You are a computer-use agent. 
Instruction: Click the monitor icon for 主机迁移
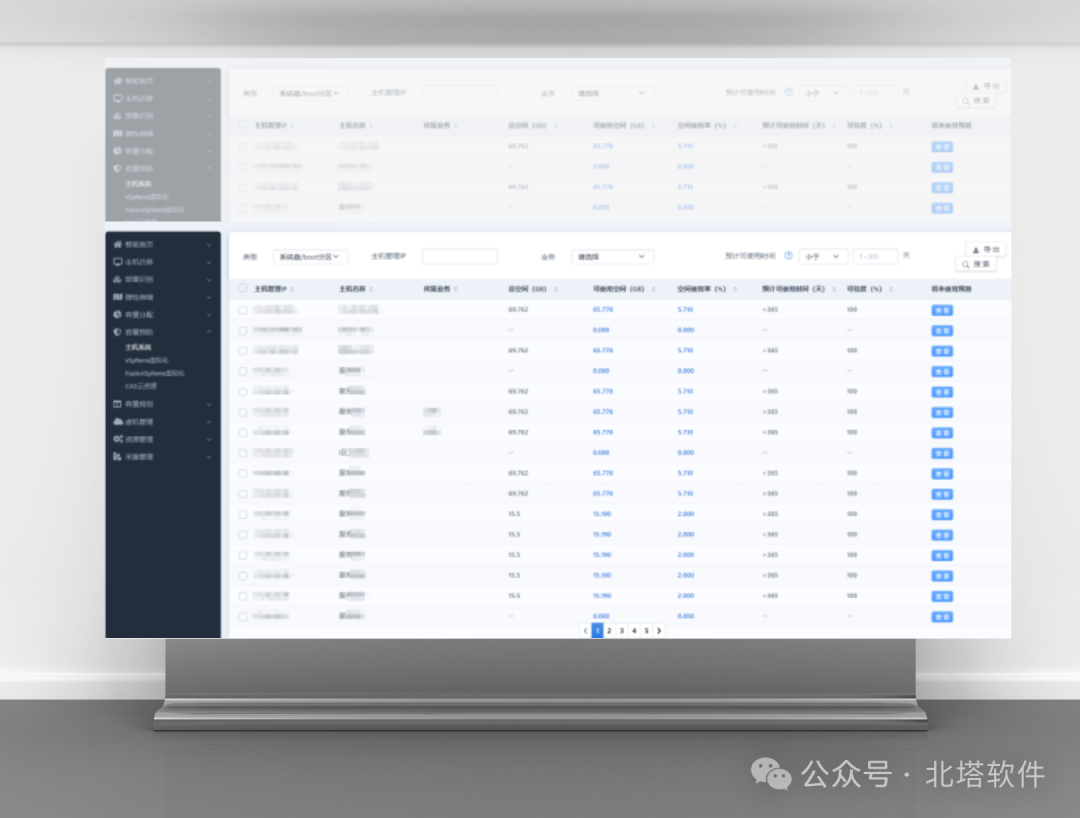[118, 262]
